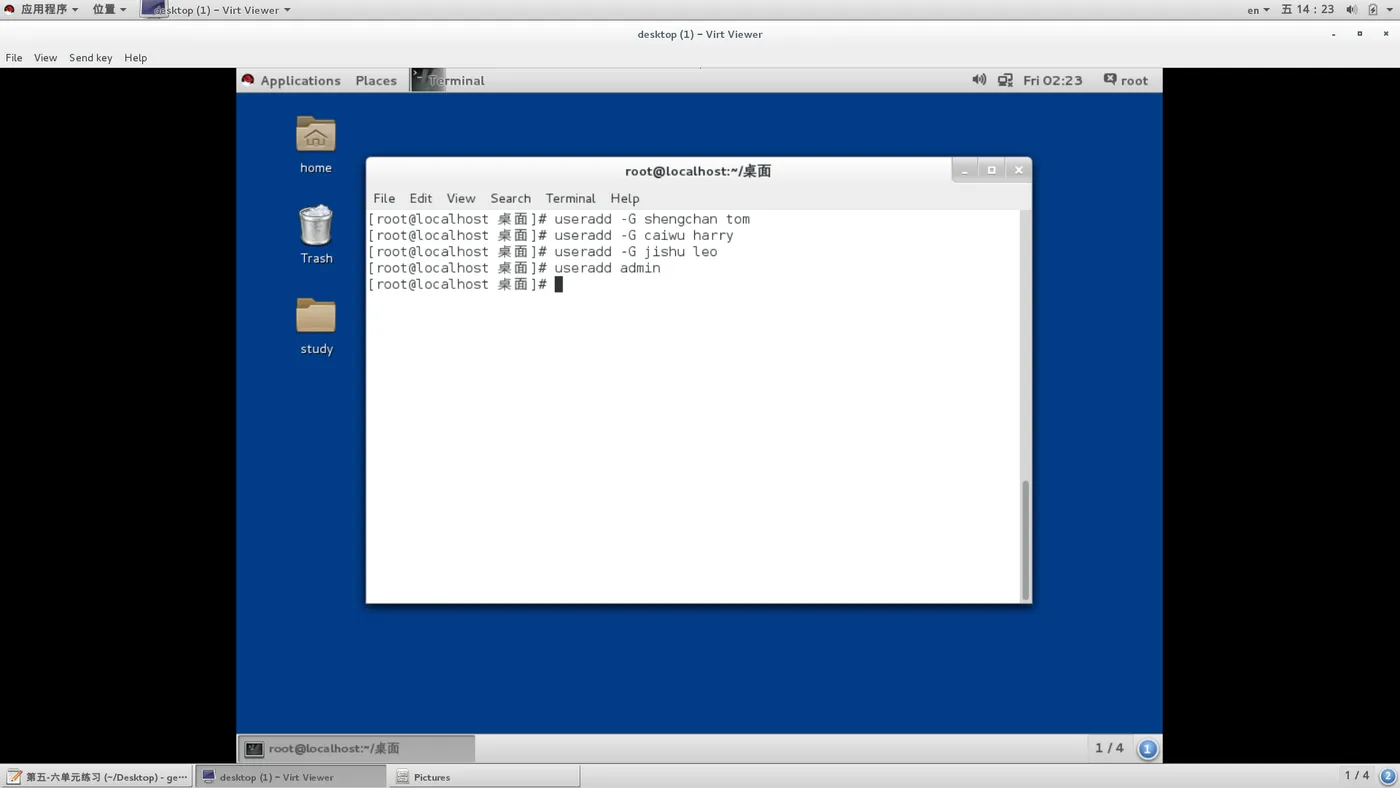The image size is (1400, 788).
Task: Open host input language en dropdown
Action: 1258,9
